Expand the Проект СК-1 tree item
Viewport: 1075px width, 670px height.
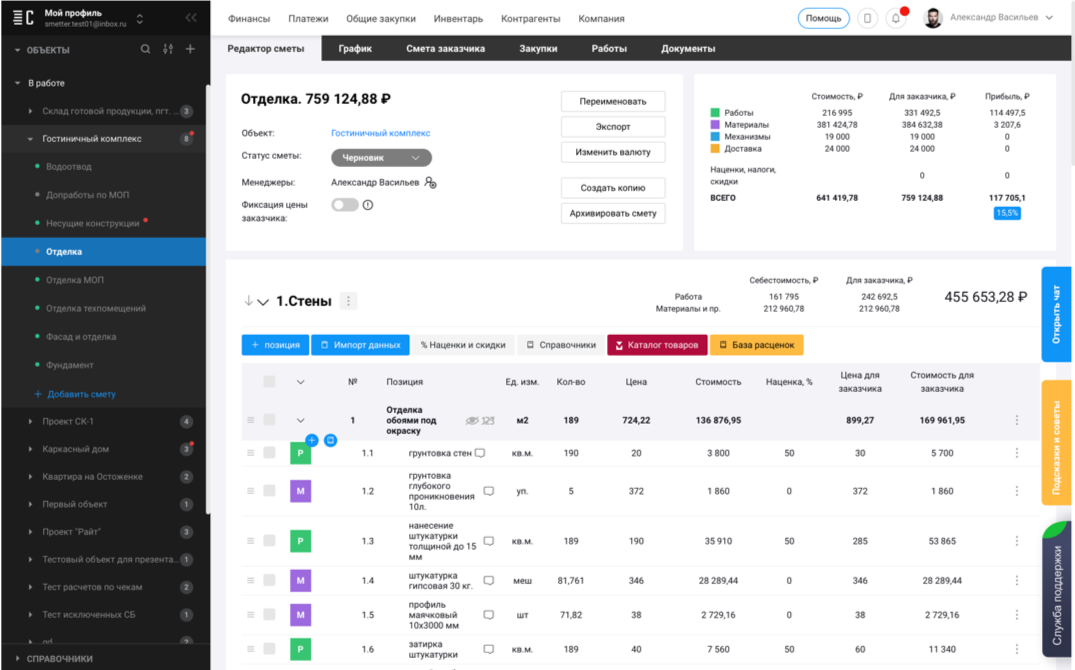pyautogui.click(x=30, y=422)
